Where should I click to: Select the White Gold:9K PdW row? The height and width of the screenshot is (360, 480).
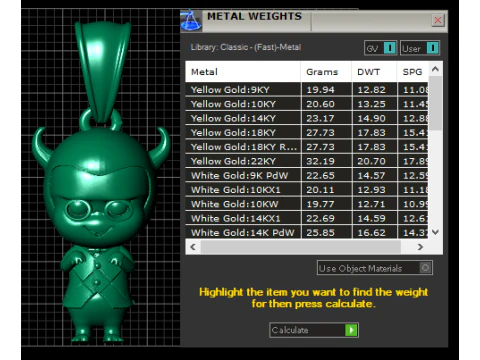tap(307, 176)
